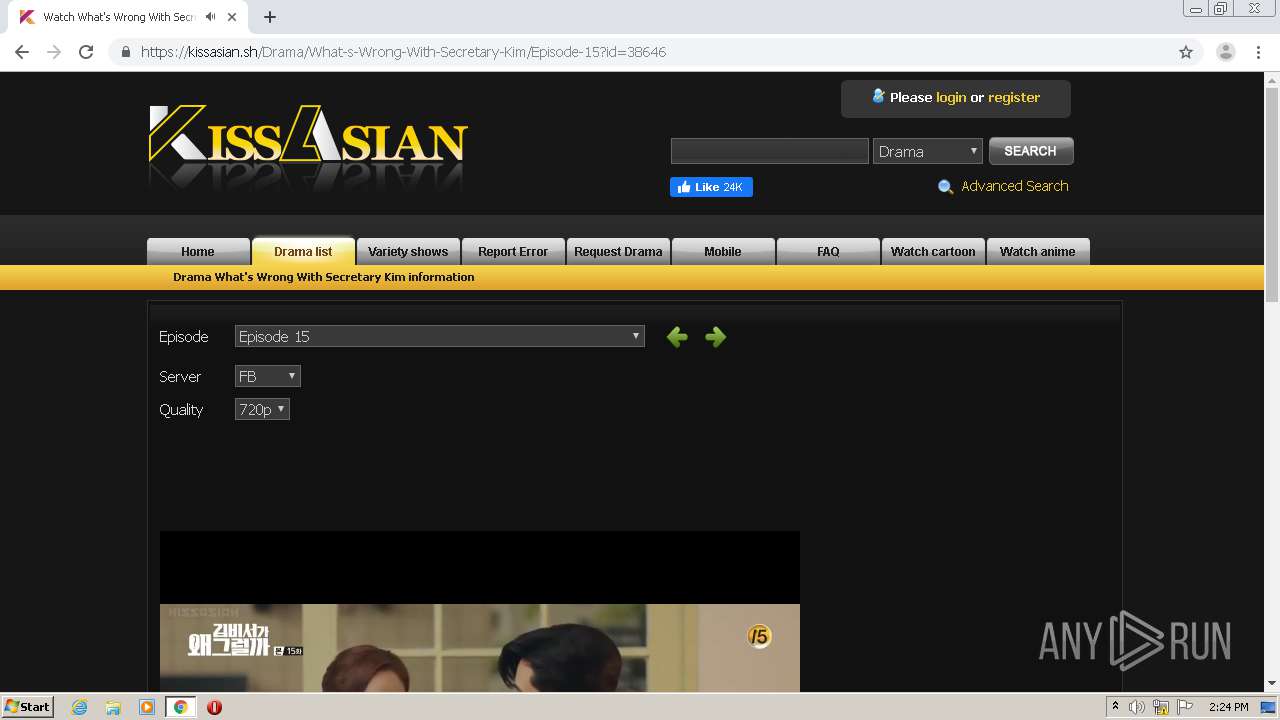The width and height of the screenshot is (1280, 720).
Task: Switch to the Variety shows tab
Action: 408,251
